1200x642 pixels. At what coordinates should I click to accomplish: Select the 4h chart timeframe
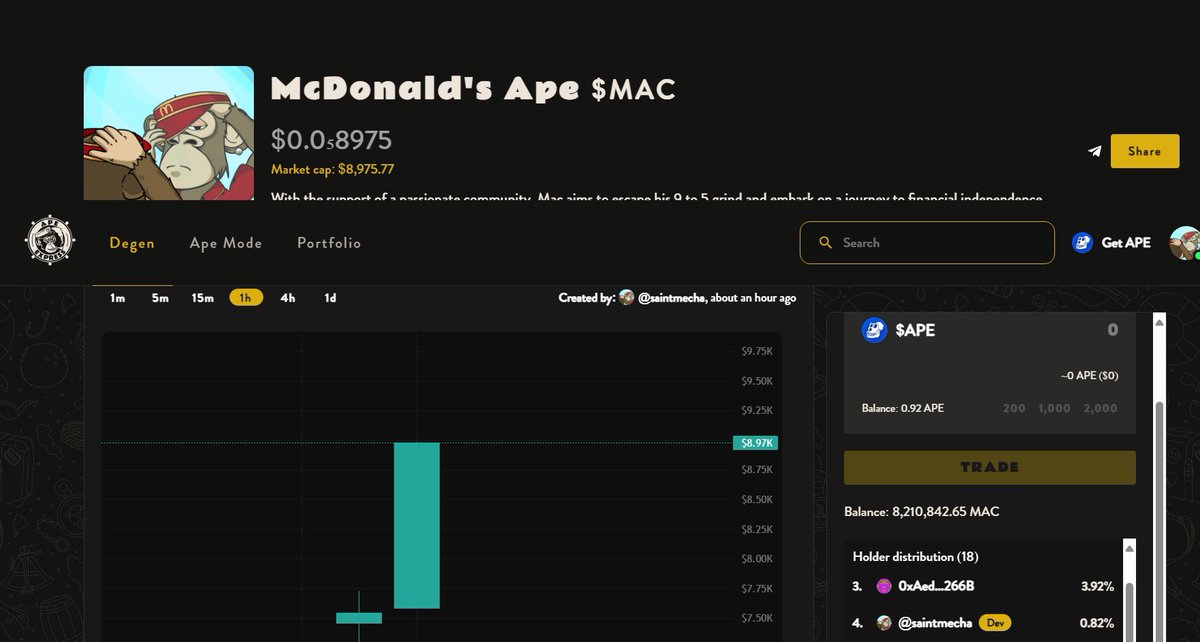[x=288, y=298]
